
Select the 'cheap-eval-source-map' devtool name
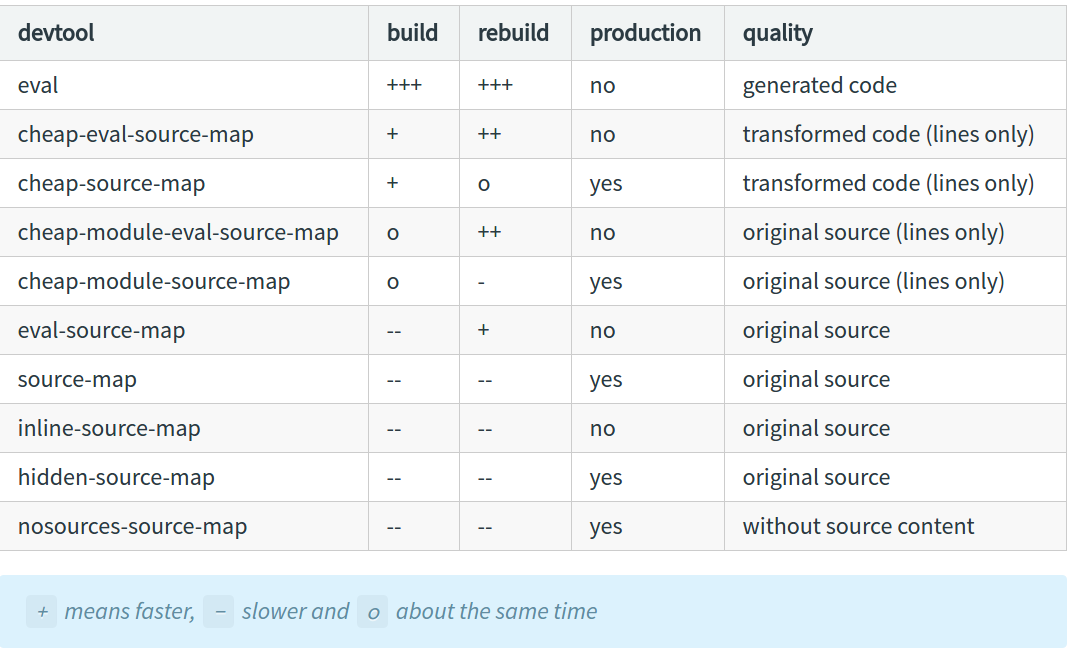(x=135, y=135)
